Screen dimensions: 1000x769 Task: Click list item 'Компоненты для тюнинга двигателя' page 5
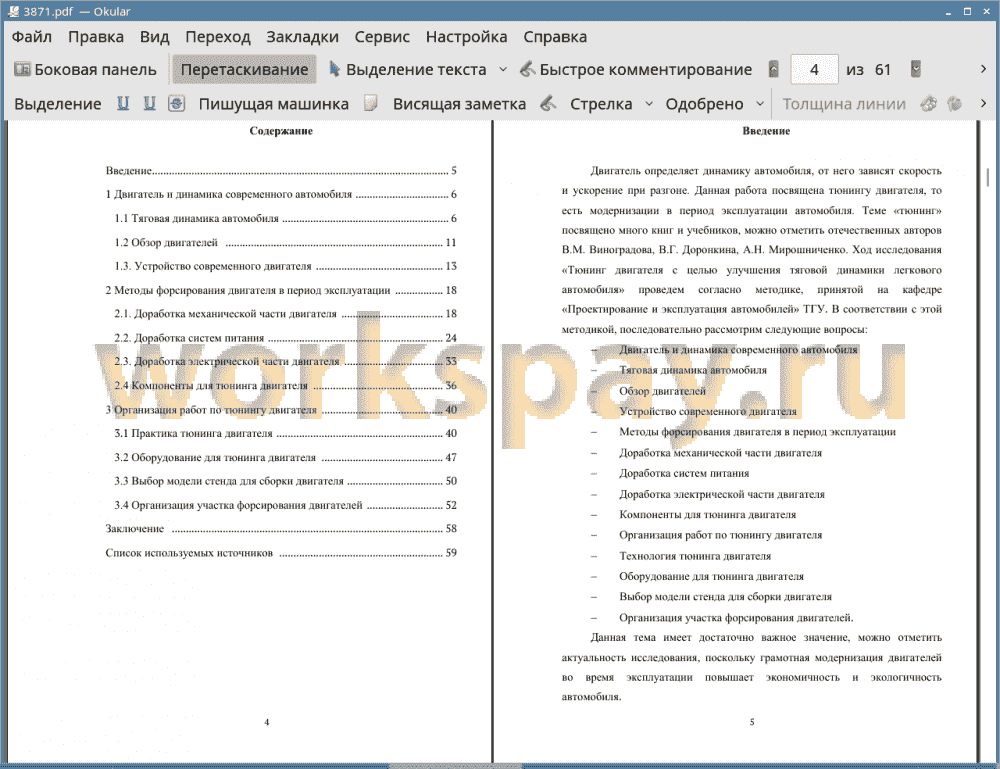pos(707,515)
